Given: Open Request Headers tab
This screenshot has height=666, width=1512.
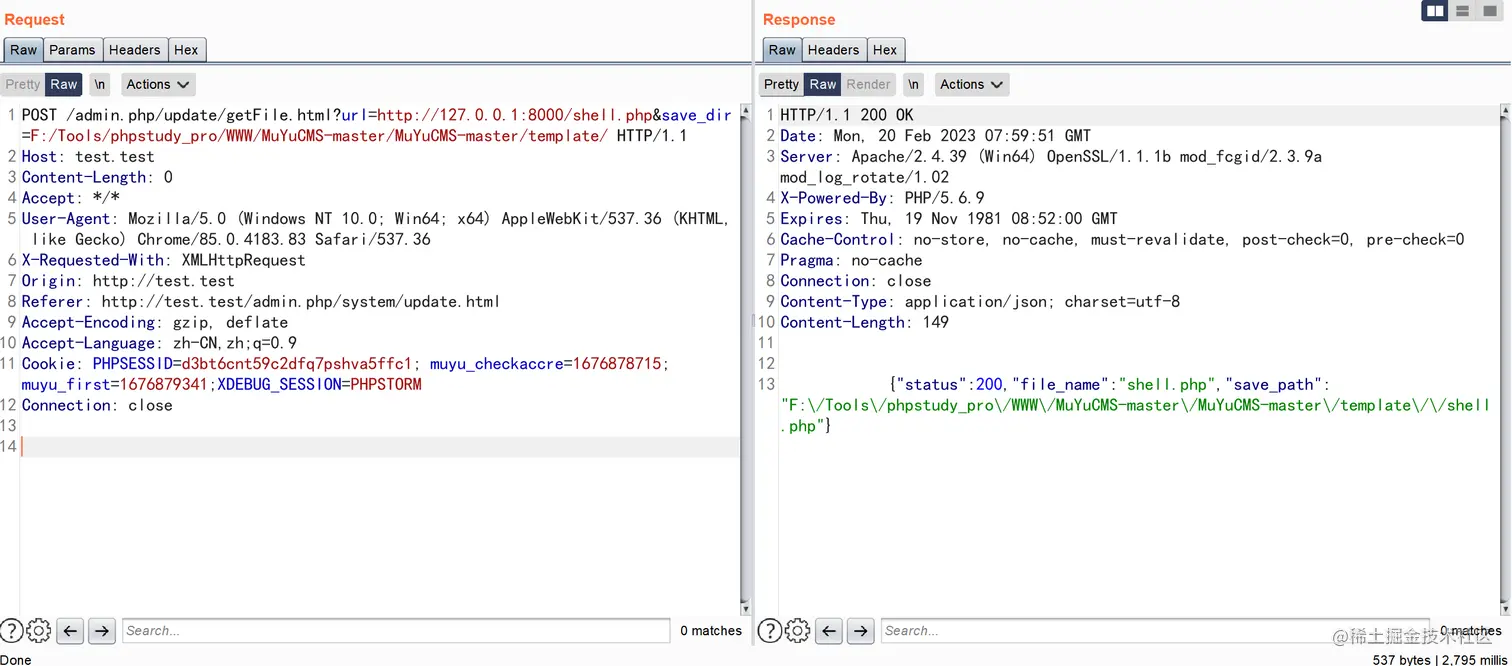Looking at the screenshot, I should click(134, 50).
